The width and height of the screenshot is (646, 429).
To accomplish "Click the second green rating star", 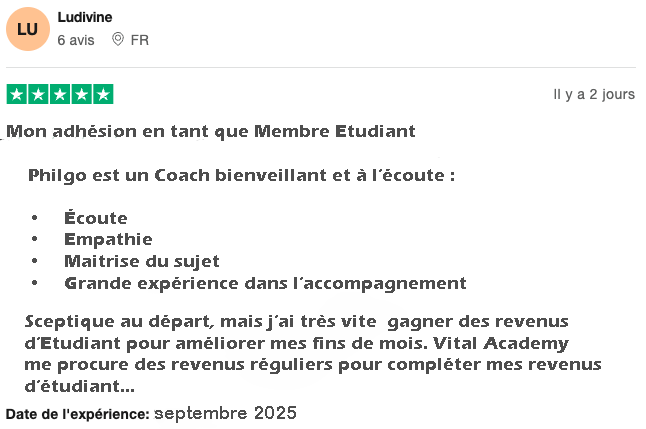I will 38,95.
